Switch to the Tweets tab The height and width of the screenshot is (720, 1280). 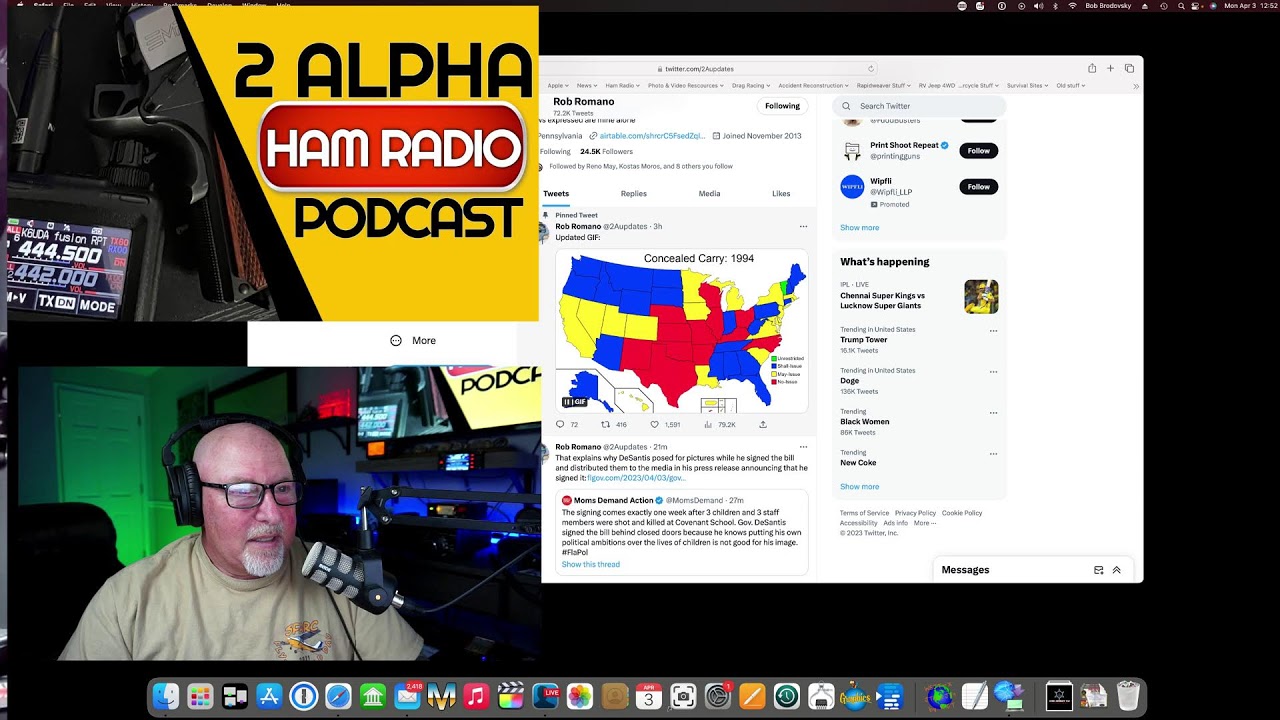(x=556, y=194)
